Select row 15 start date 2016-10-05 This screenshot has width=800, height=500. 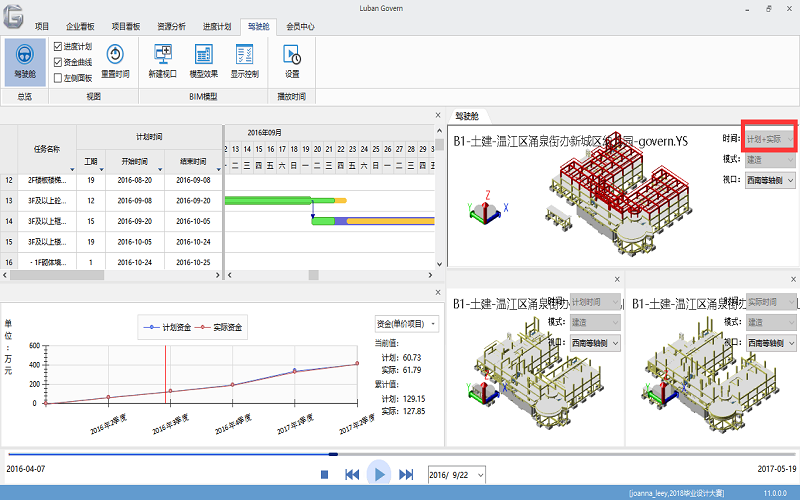tap(135, 242)
